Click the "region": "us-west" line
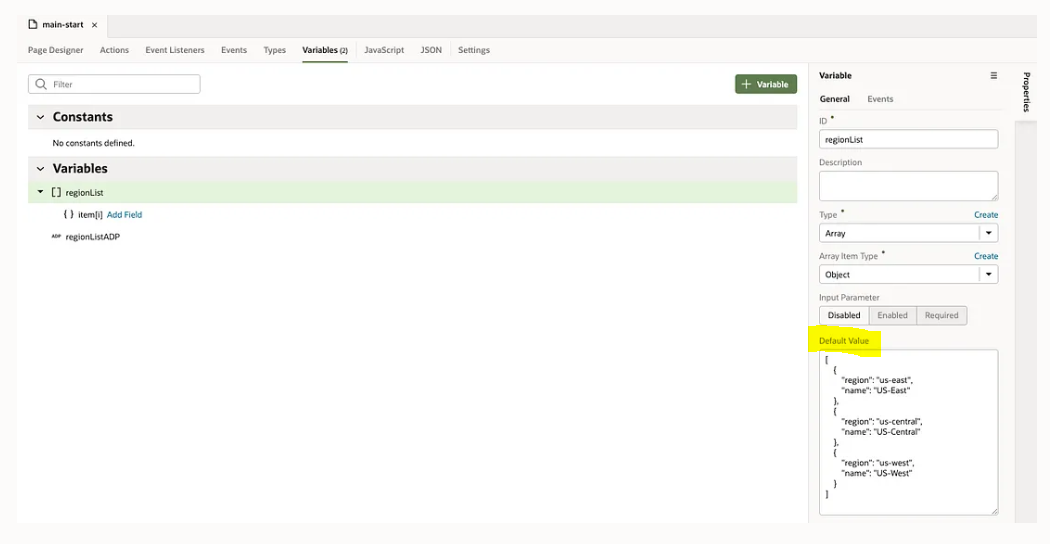This screenshot has width=1050, height=544. (x=877, y=463)
